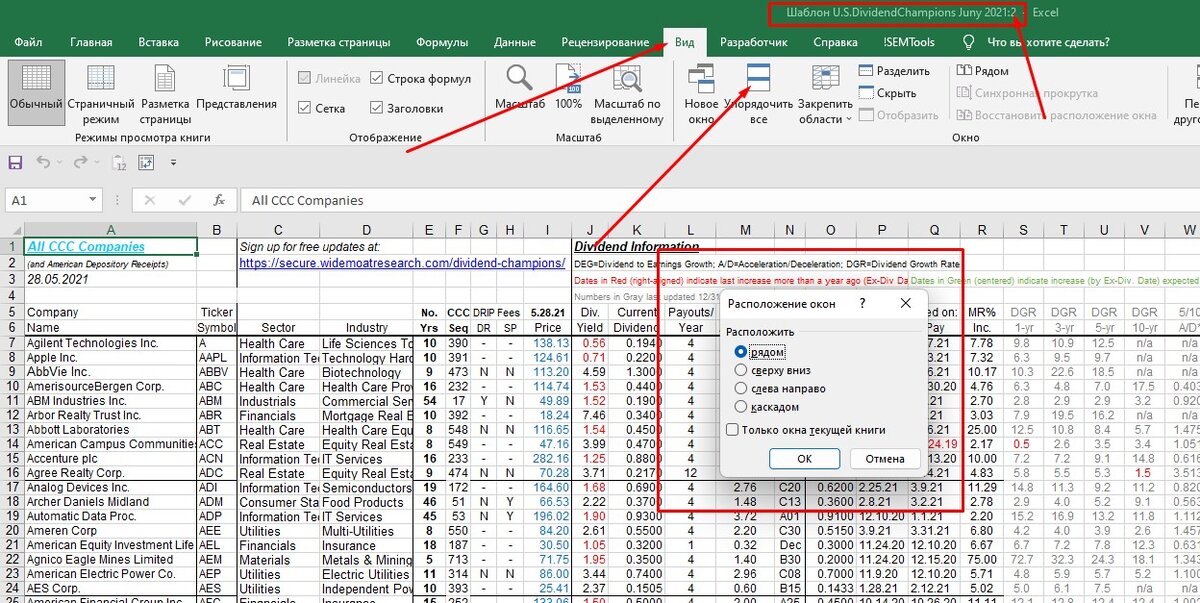Viewport: 1200px width, 603px height.
Task: Click the ticker cell AAPL
Action: pyautogui.click(x=216, y=357)
